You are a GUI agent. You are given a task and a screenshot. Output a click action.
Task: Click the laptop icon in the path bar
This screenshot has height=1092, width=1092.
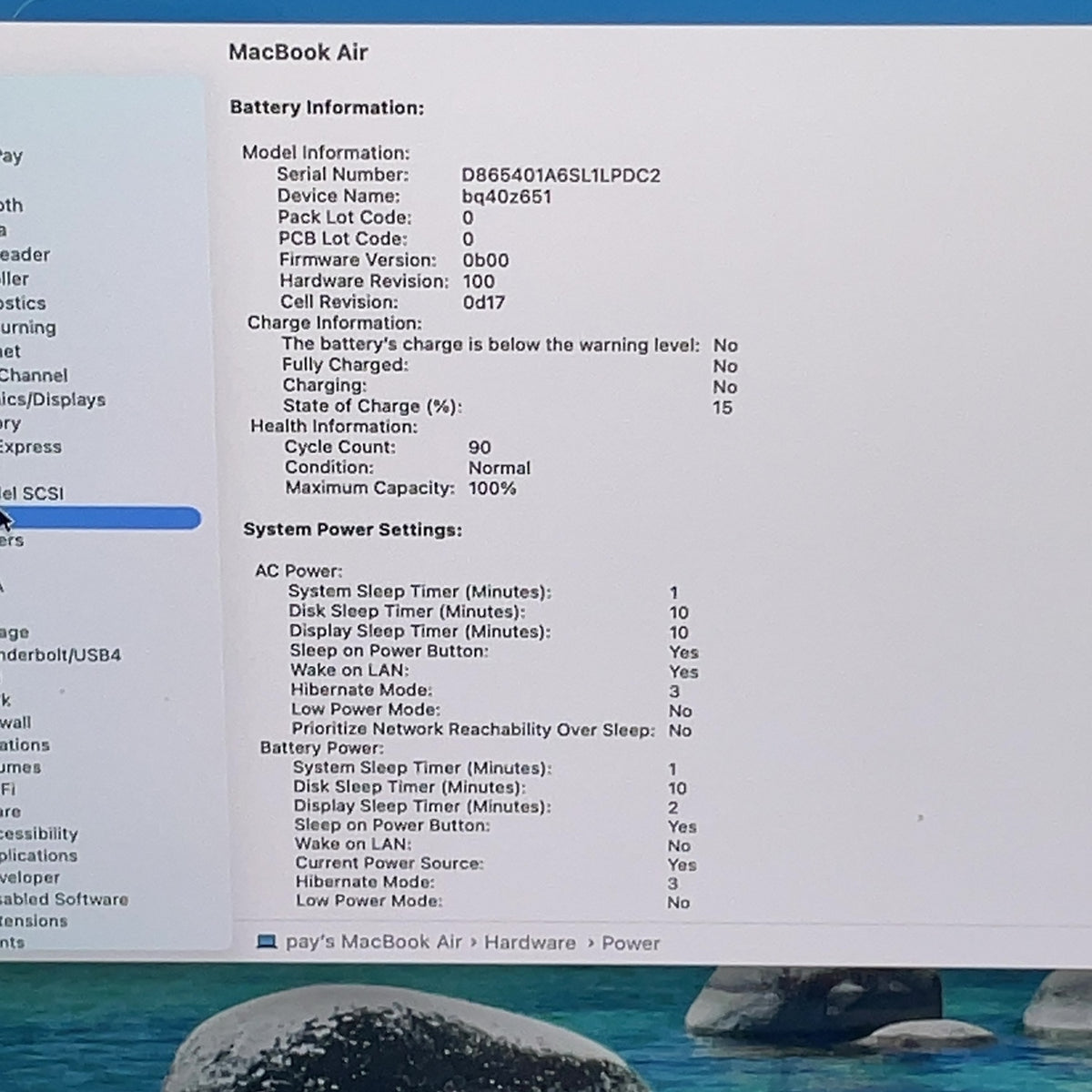pos(267,942)
